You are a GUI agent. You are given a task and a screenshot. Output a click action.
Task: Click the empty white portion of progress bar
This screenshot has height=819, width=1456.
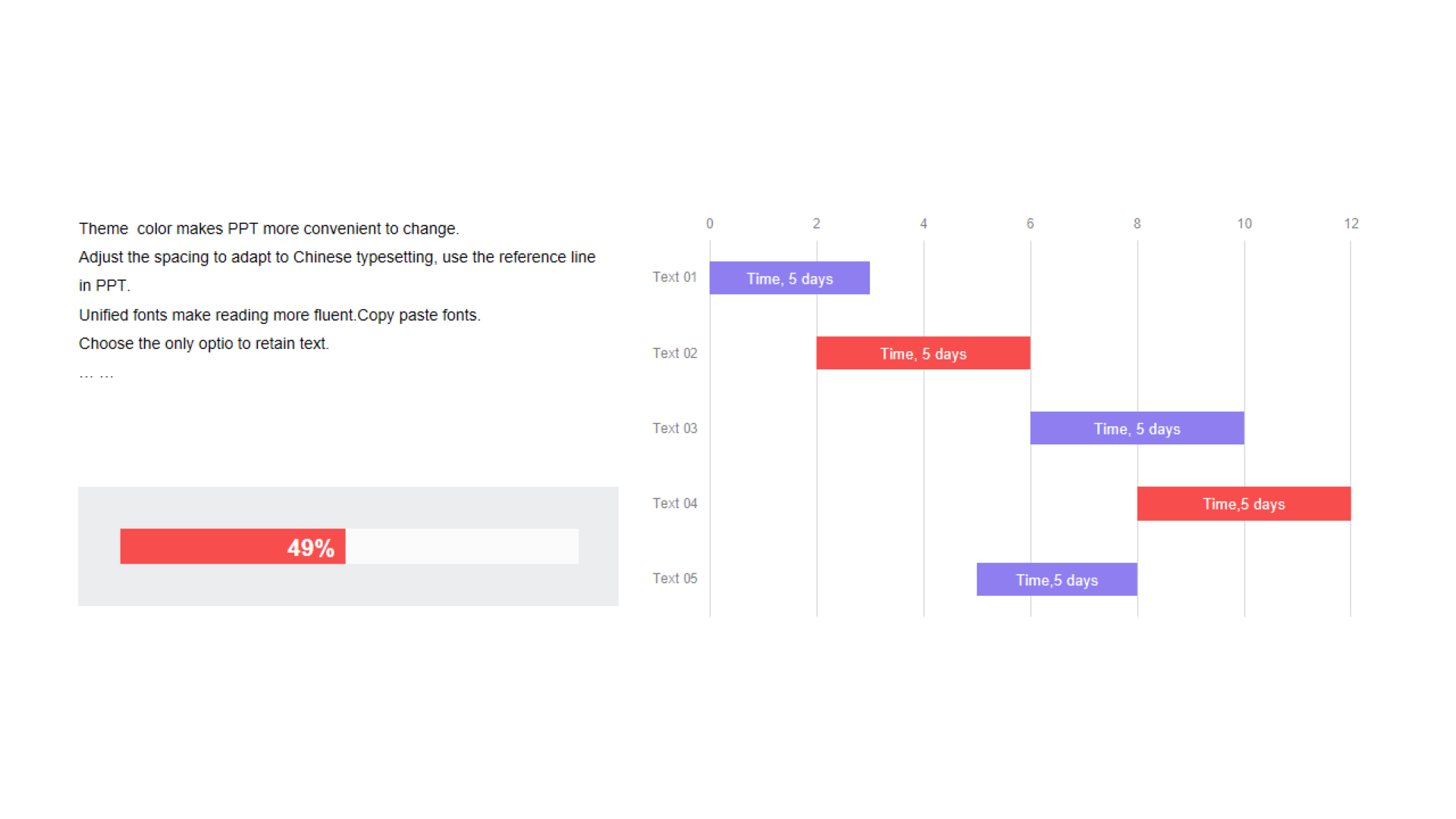tap(462, 546)
